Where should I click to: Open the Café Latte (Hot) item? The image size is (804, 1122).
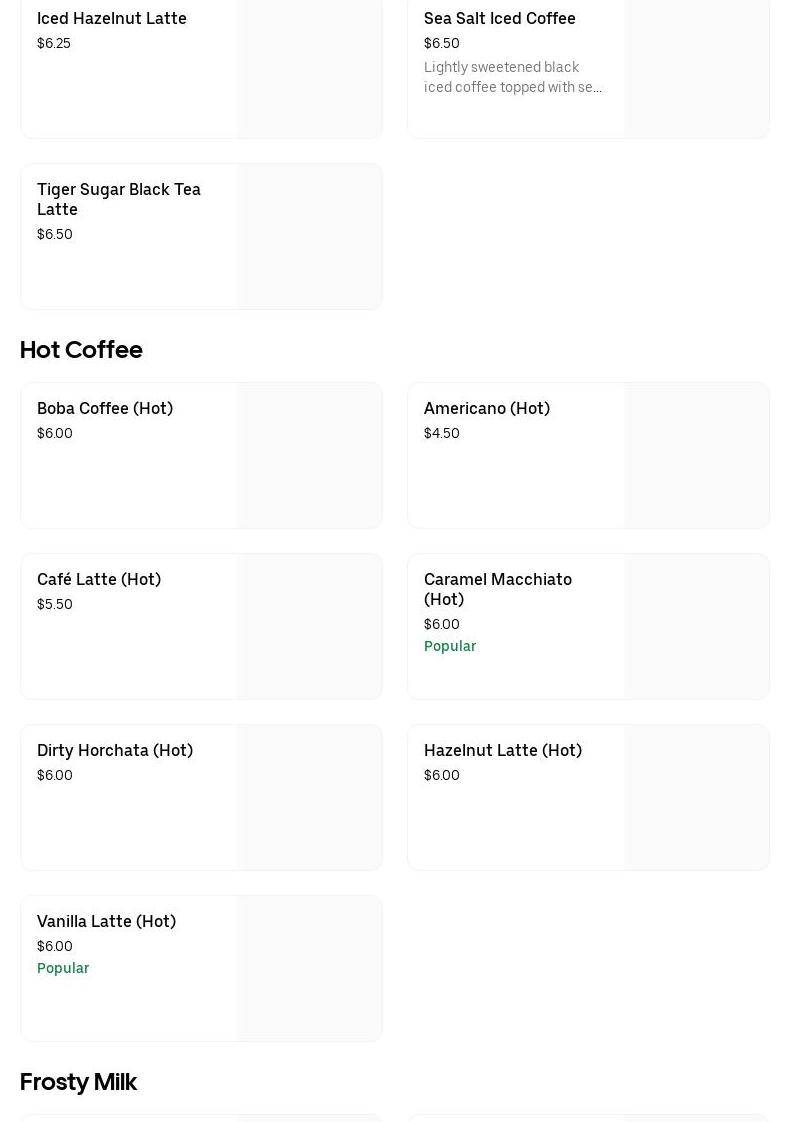point(99,580)
